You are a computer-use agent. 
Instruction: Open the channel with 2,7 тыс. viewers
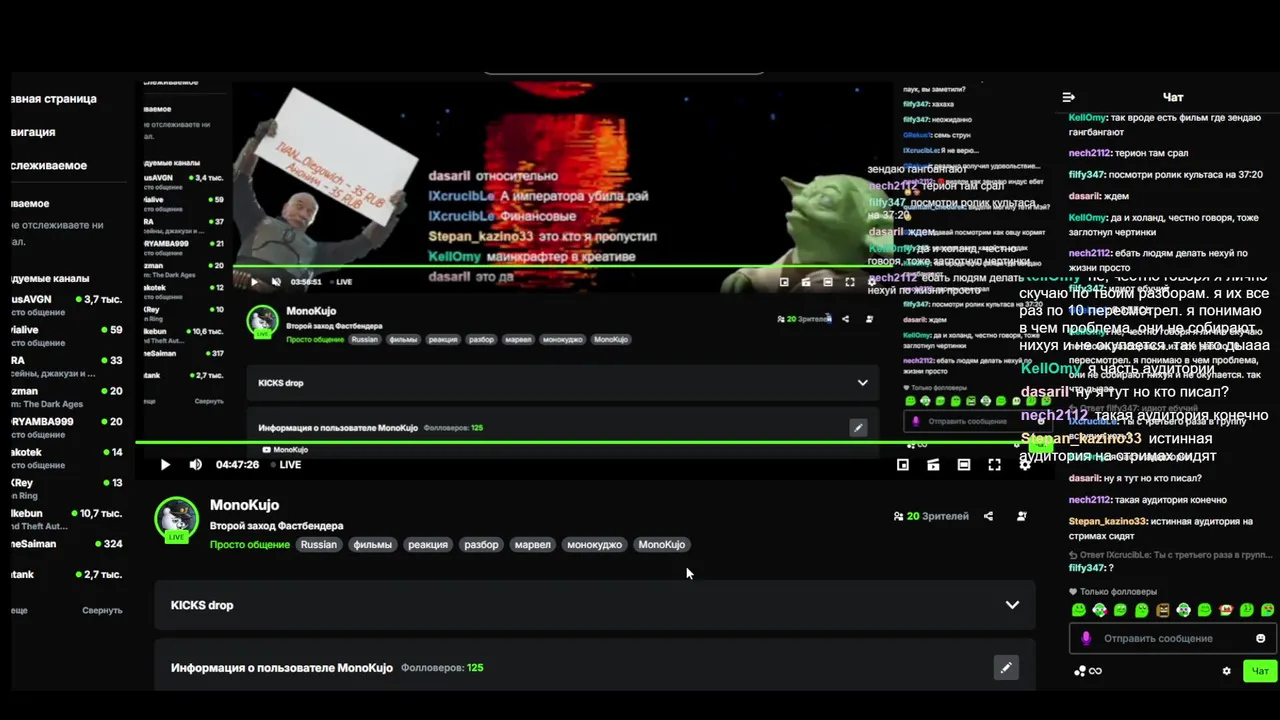pos(67,574)
